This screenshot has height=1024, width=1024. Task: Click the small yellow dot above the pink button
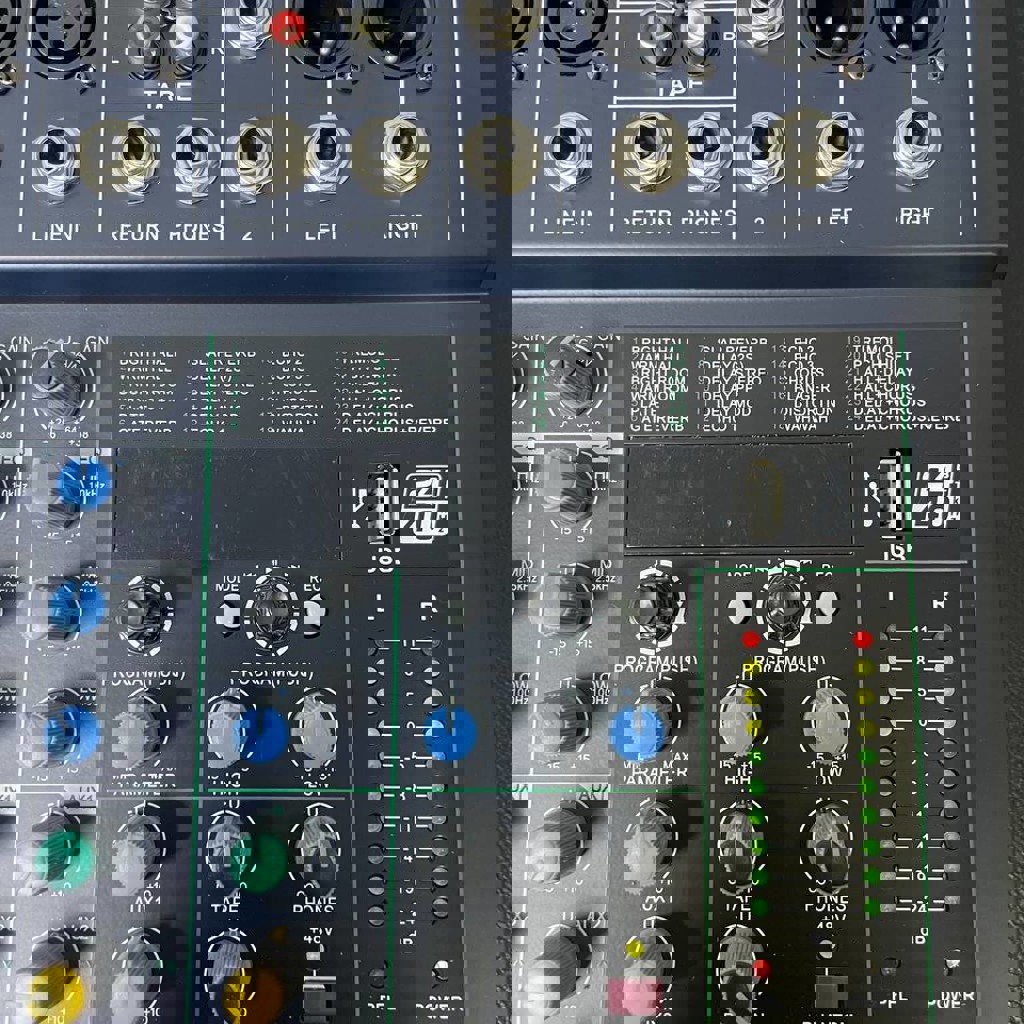pos(634,948)
